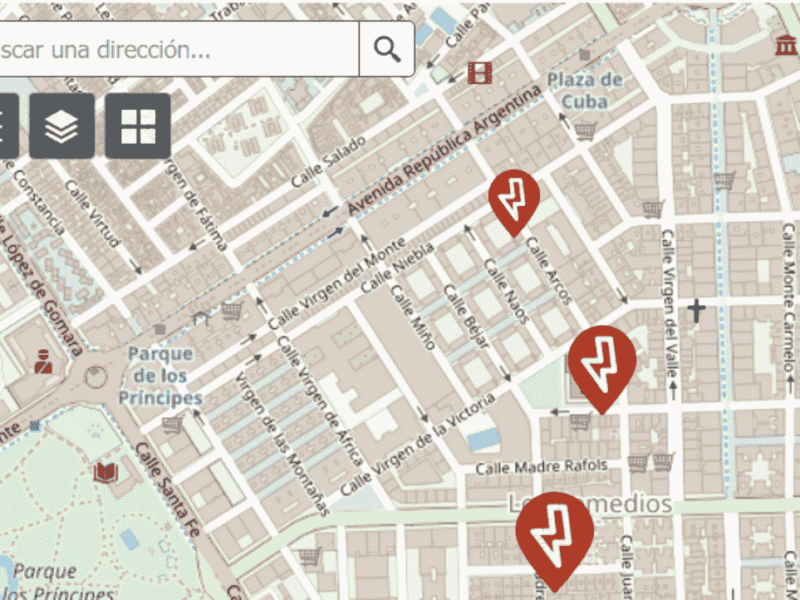Click the Parque de los Príncipes station label
Screen dimensions: 800x600
pos(160,376)
